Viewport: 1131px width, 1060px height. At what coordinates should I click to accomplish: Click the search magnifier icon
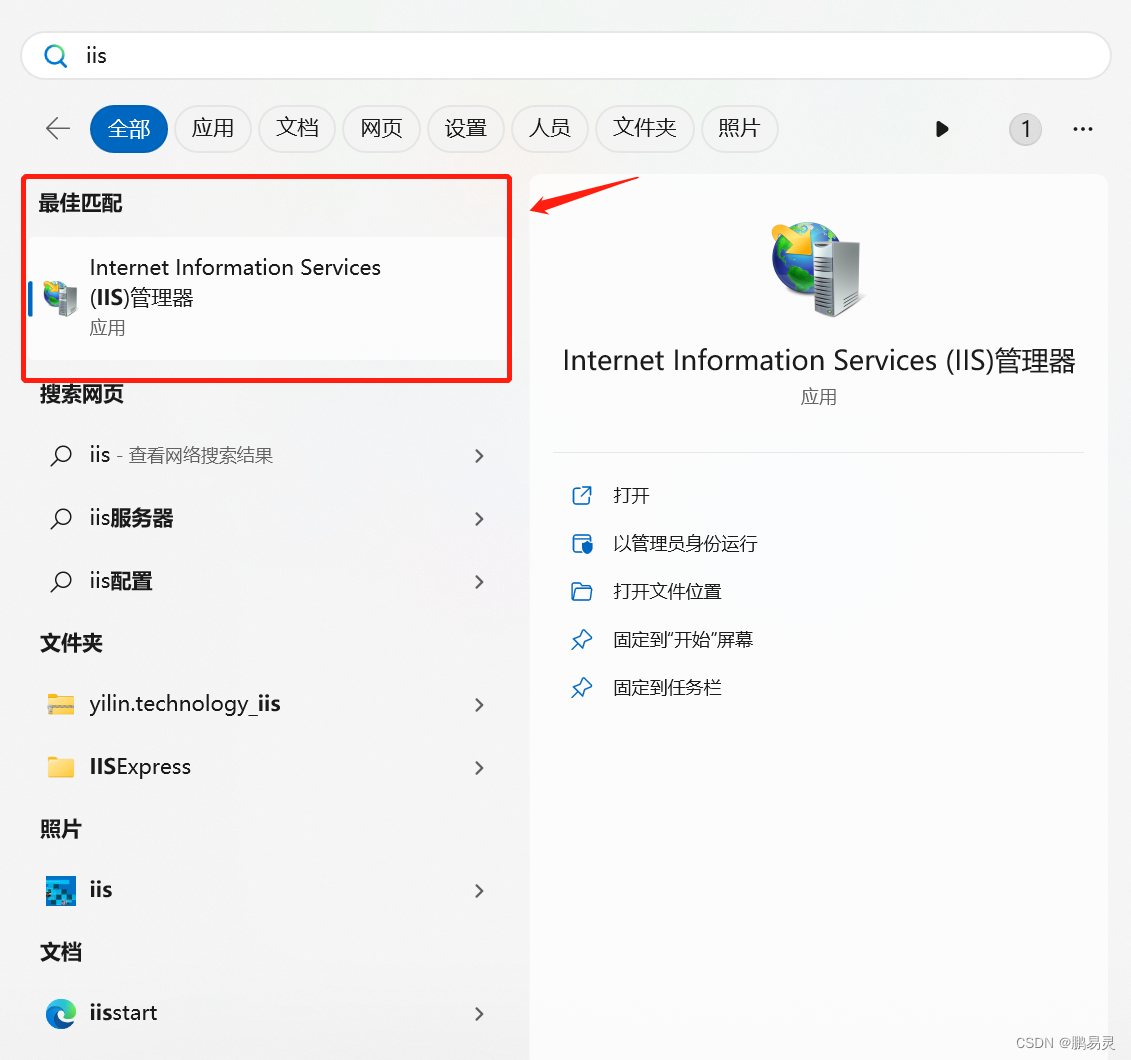(x=55, y=55)
